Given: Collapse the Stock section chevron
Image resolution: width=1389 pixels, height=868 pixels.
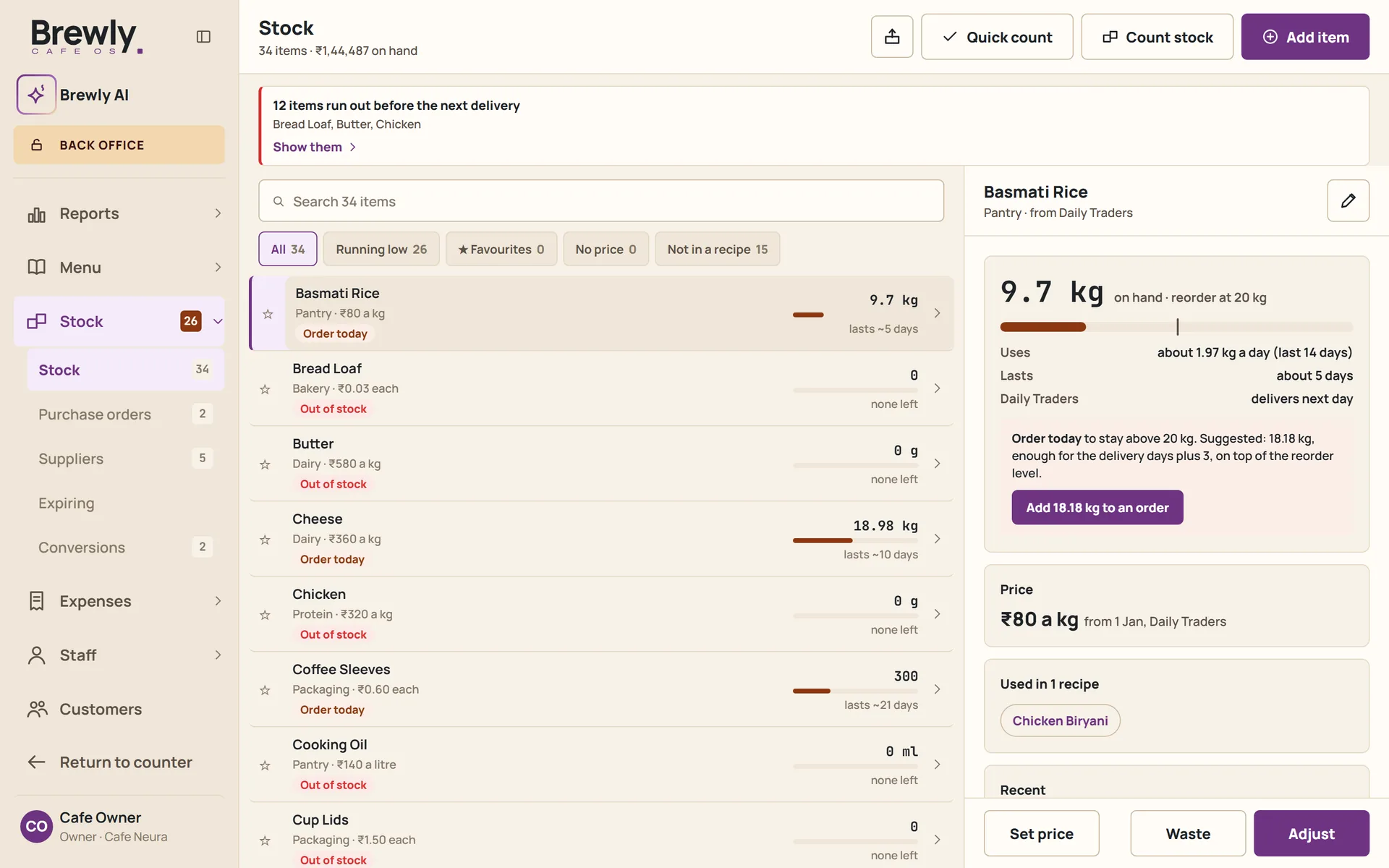Looking at the screenshot, I should [x=218, y=321].
